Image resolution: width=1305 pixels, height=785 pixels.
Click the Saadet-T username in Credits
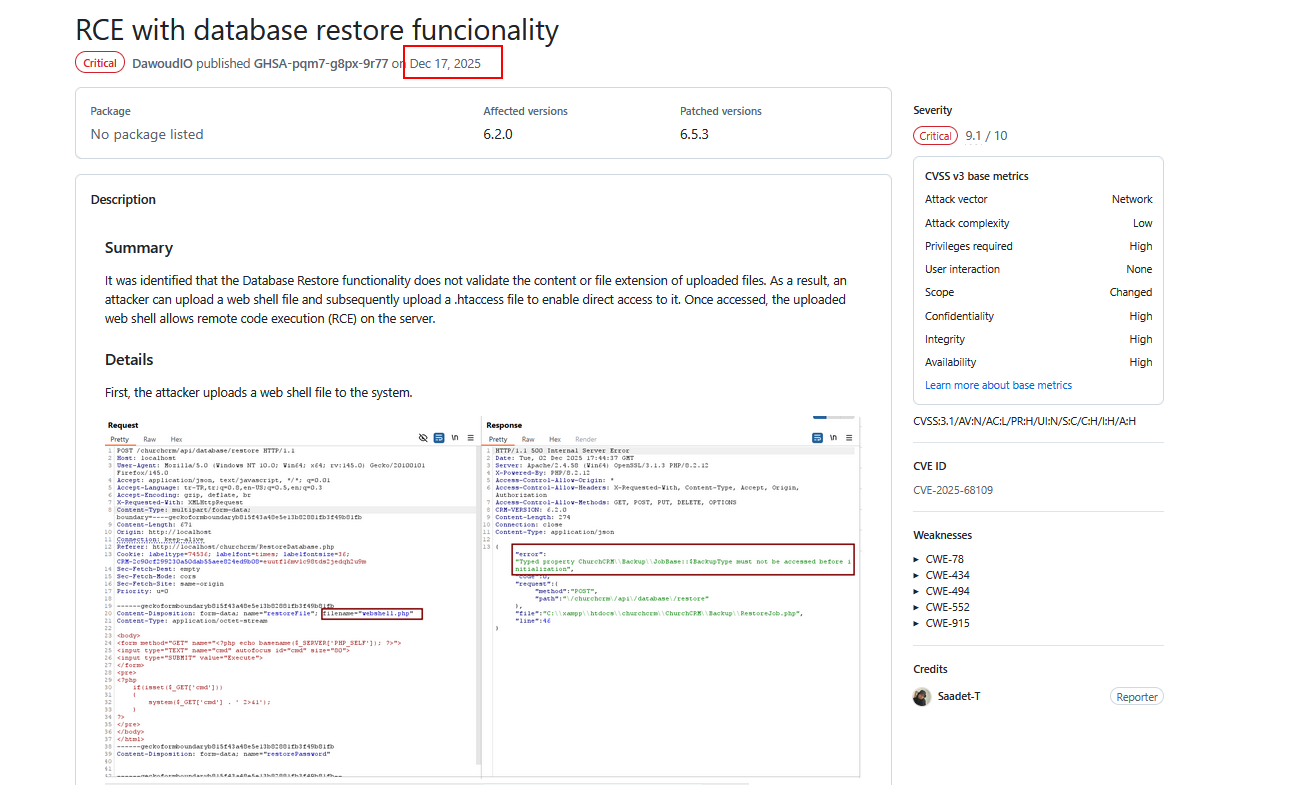[958, 696]
